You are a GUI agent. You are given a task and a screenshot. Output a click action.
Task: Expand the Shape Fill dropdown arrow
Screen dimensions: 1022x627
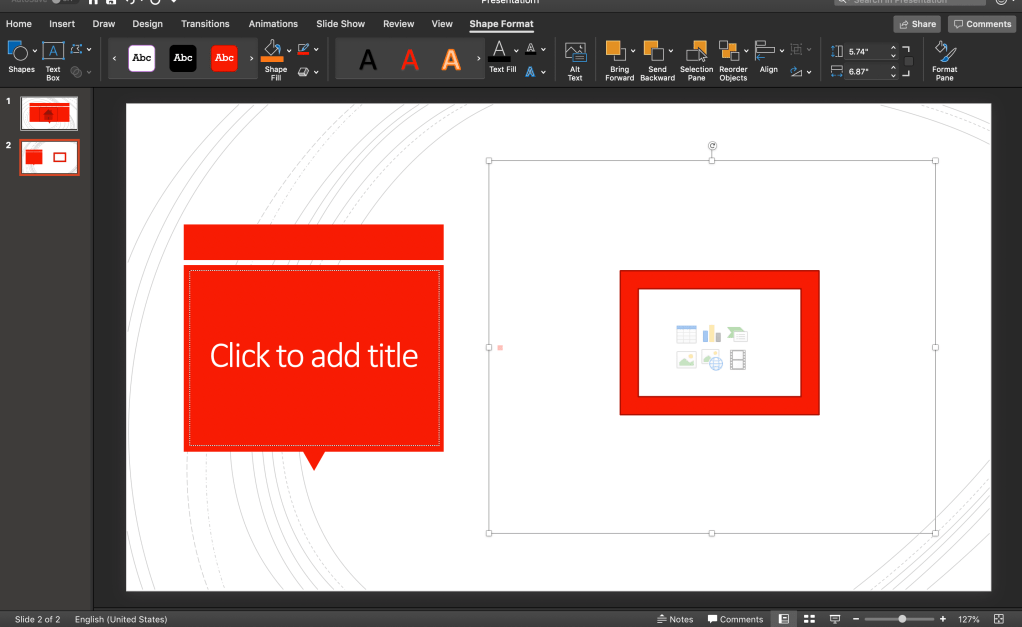tap(289, 50)
